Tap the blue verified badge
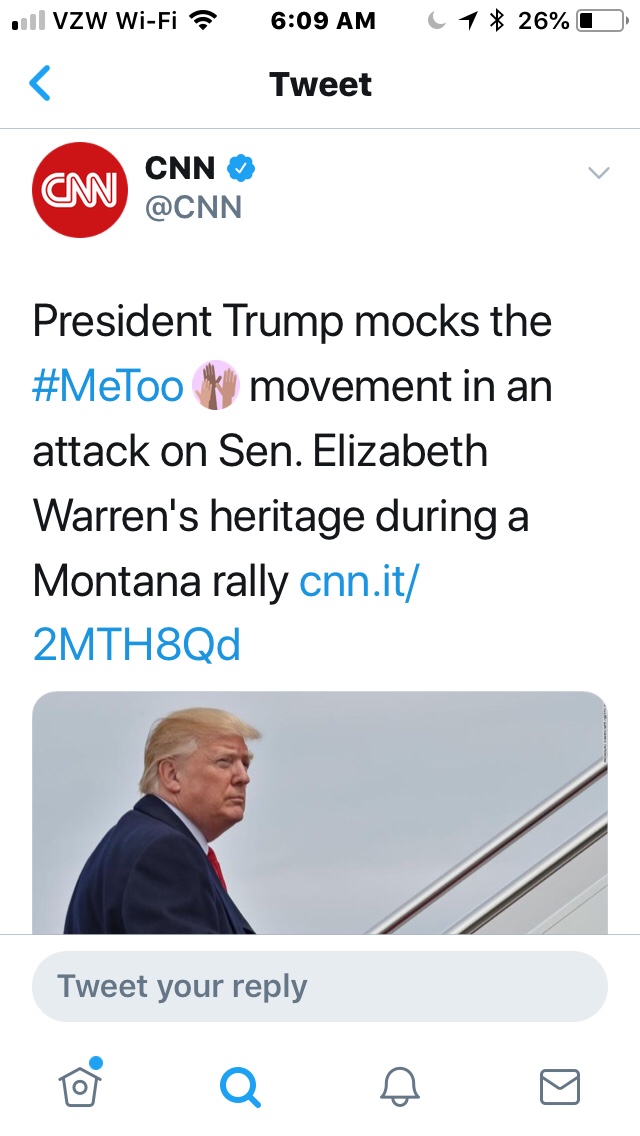The height and width of the screenshot is (1136, 640). (240, 169)
